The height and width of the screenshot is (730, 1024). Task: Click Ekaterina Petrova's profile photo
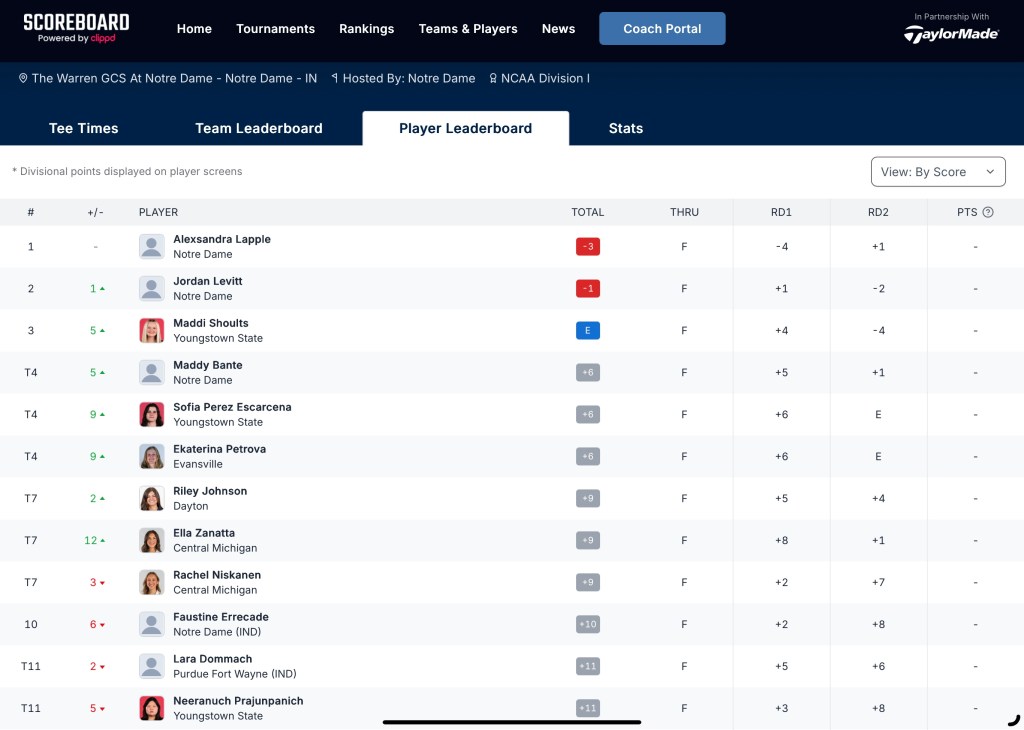click(x=151, y=457)
